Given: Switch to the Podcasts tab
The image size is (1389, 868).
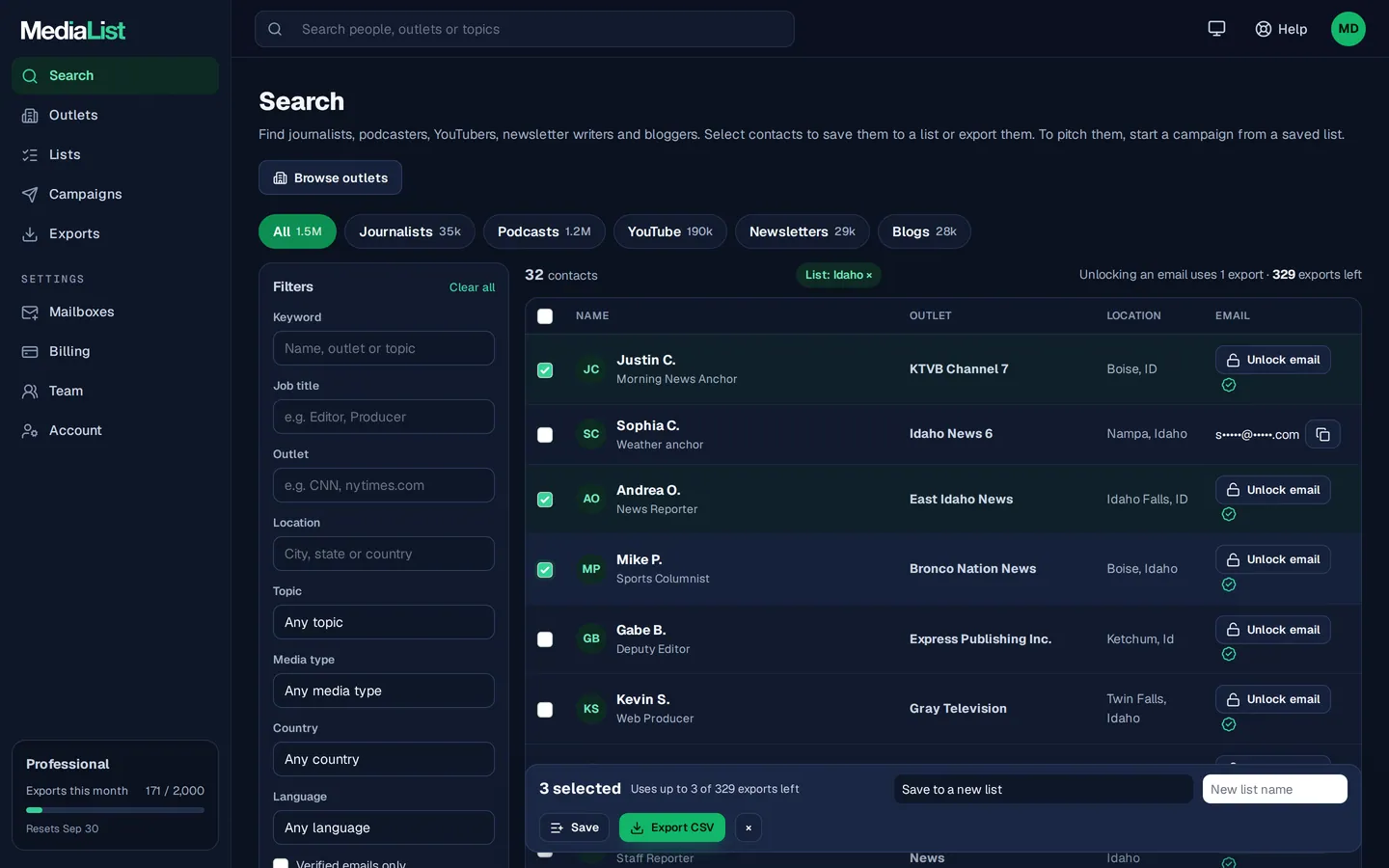Looking at the screenshot, I should click(x=544, y=231).
